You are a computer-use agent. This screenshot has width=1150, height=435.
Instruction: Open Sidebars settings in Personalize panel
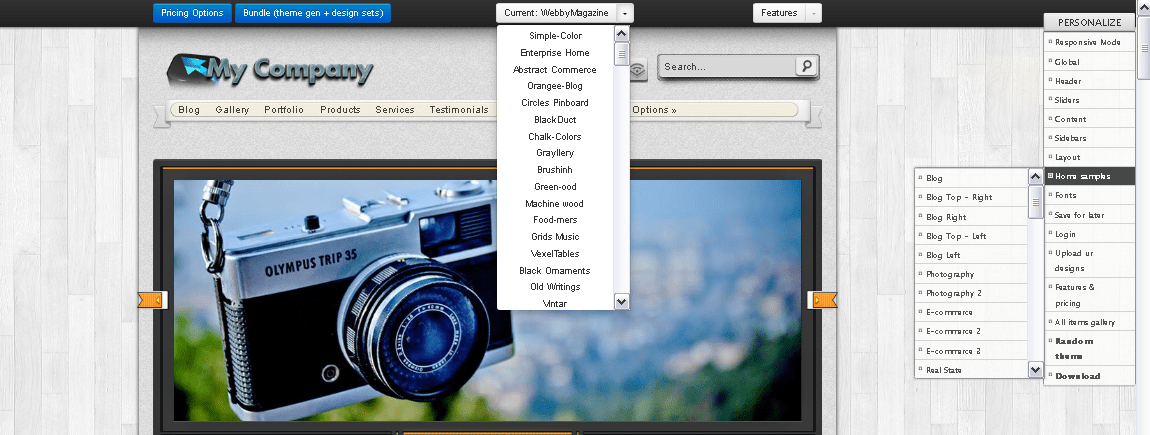pyautogui.click(x=1090, y=138)
